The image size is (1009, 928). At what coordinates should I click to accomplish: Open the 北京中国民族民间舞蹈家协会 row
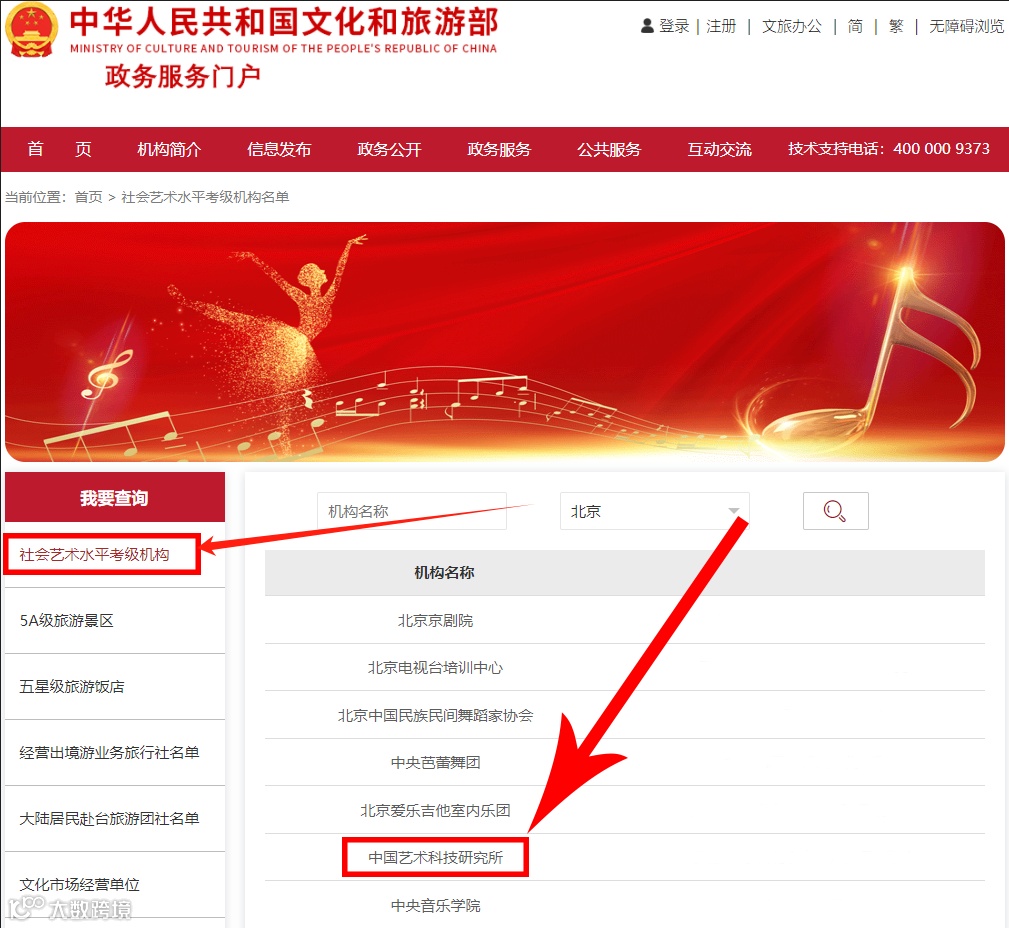(625, 715)
